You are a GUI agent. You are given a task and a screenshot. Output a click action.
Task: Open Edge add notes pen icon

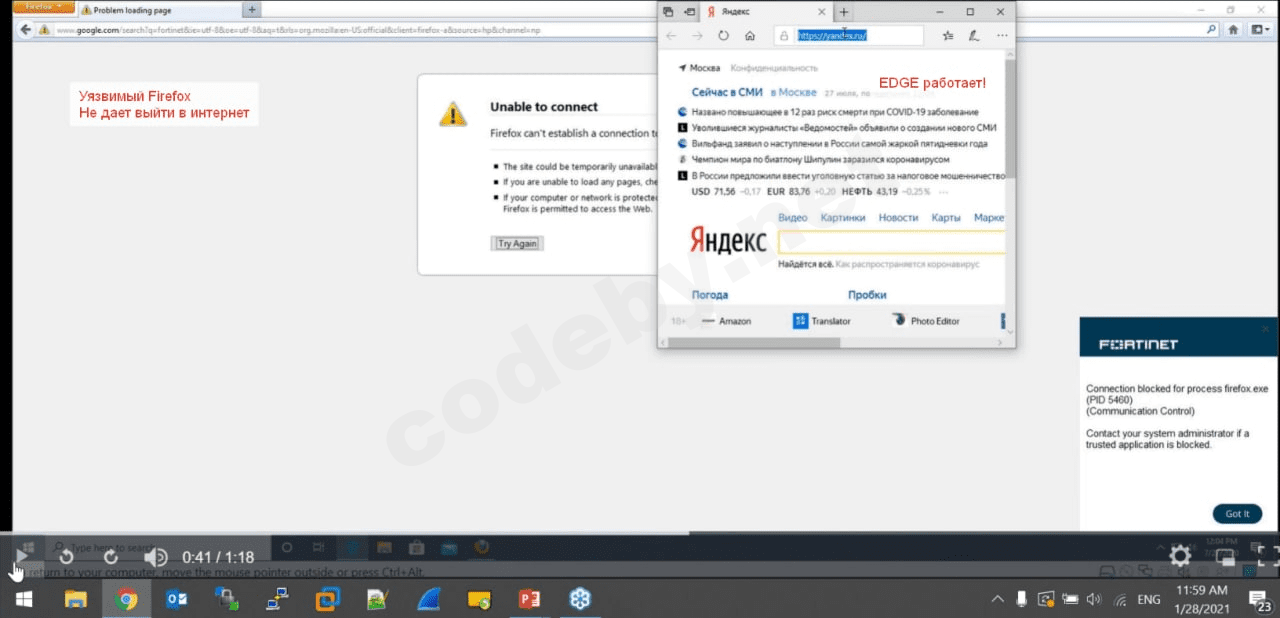[x=974, y=35]
